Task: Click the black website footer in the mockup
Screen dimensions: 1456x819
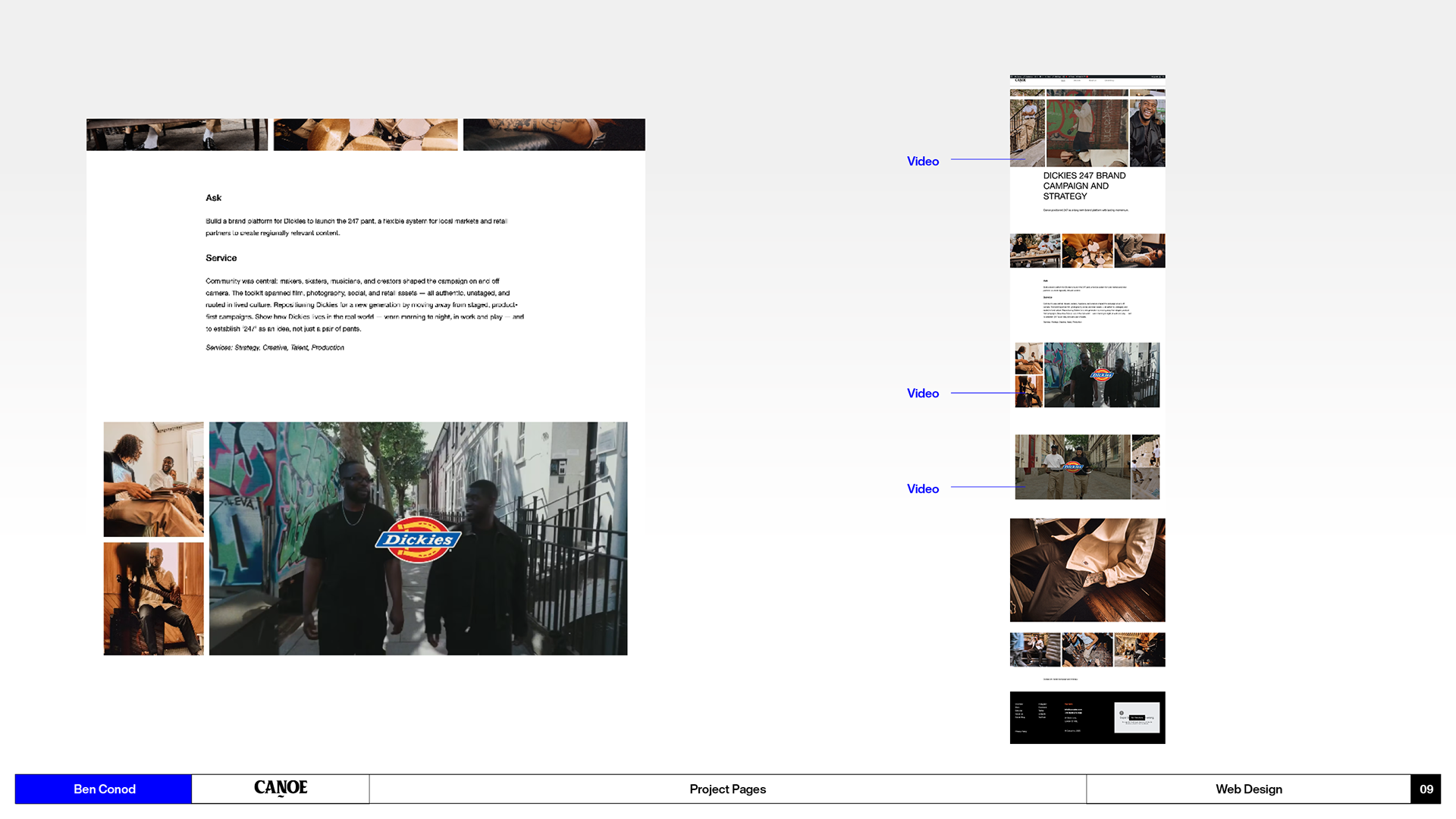Action: coord(1087,717)
